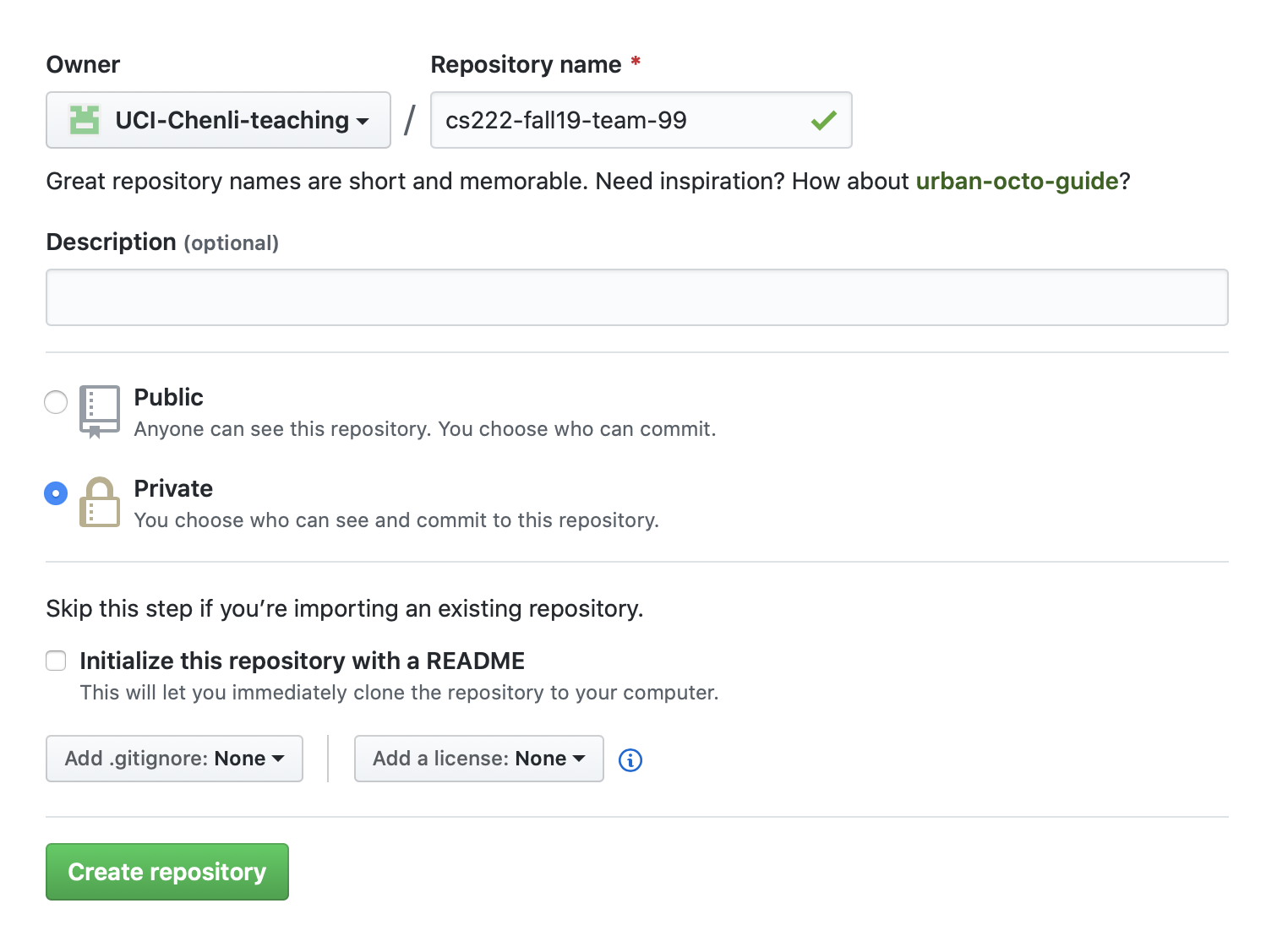Click the urban-octo-guide suggestion link

(1017, 181)
